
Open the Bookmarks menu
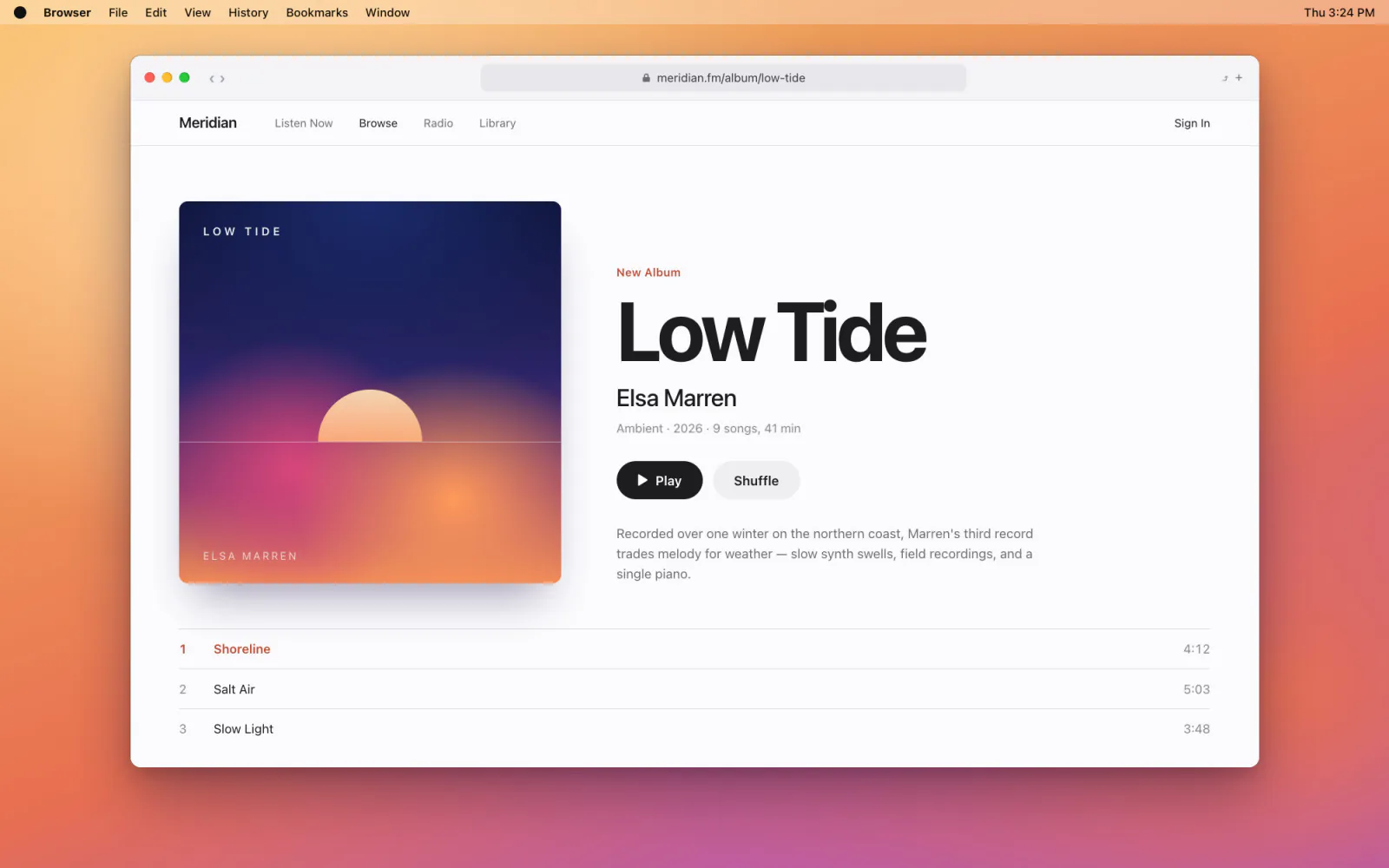click(x=317, y=12)
